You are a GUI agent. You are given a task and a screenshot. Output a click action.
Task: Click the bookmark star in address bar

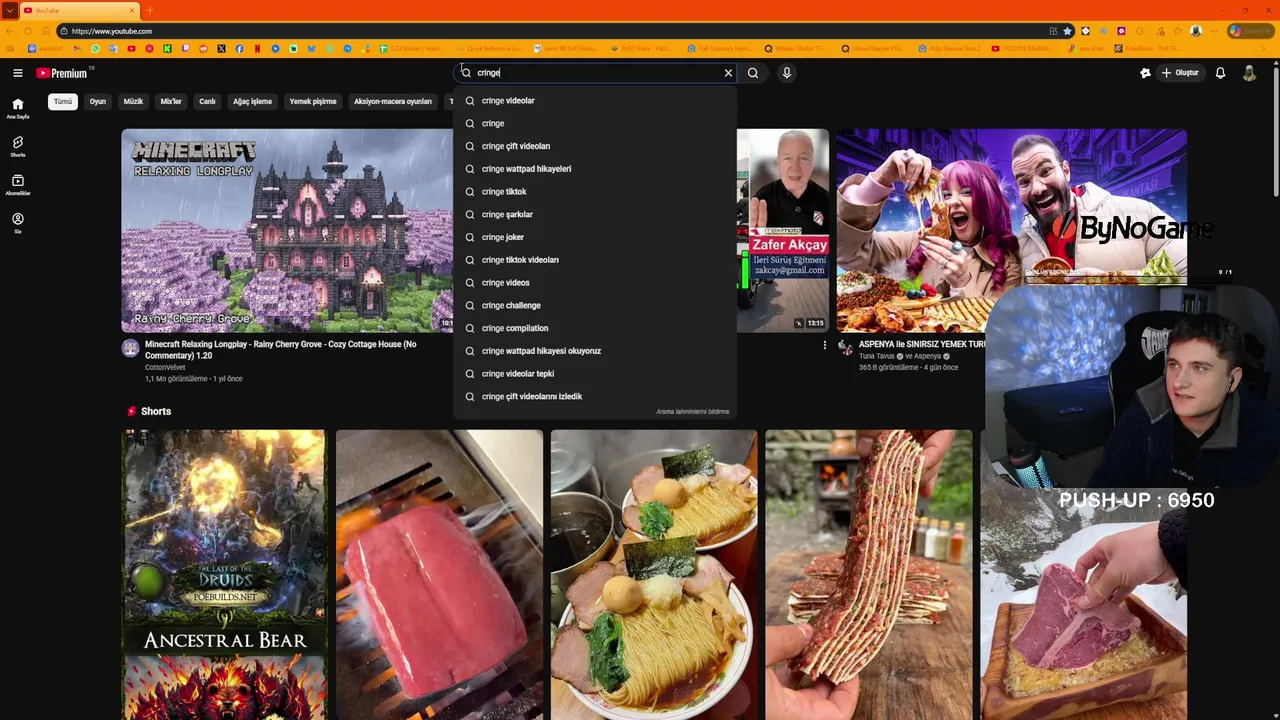coord(1067,31)
